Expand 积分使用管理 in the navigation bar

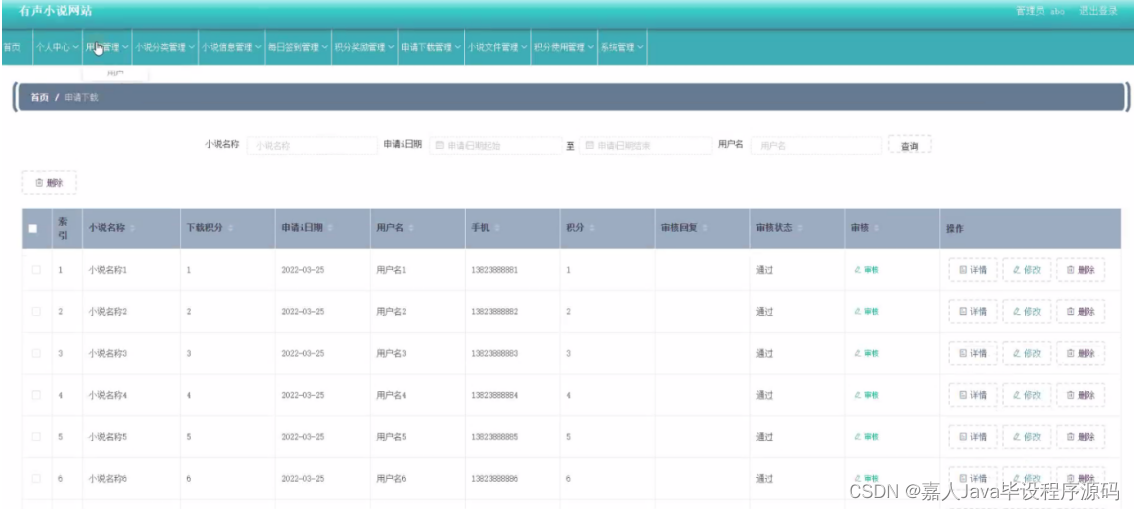point(564,47)
